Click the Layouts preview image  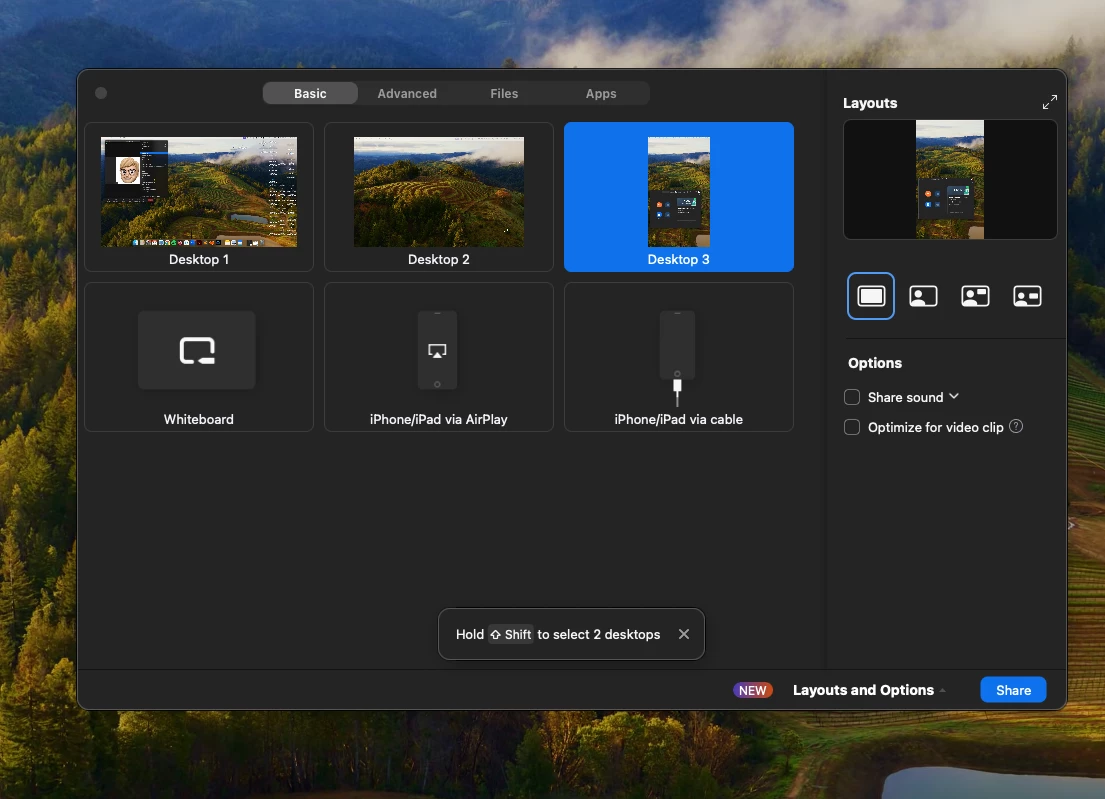950,180
